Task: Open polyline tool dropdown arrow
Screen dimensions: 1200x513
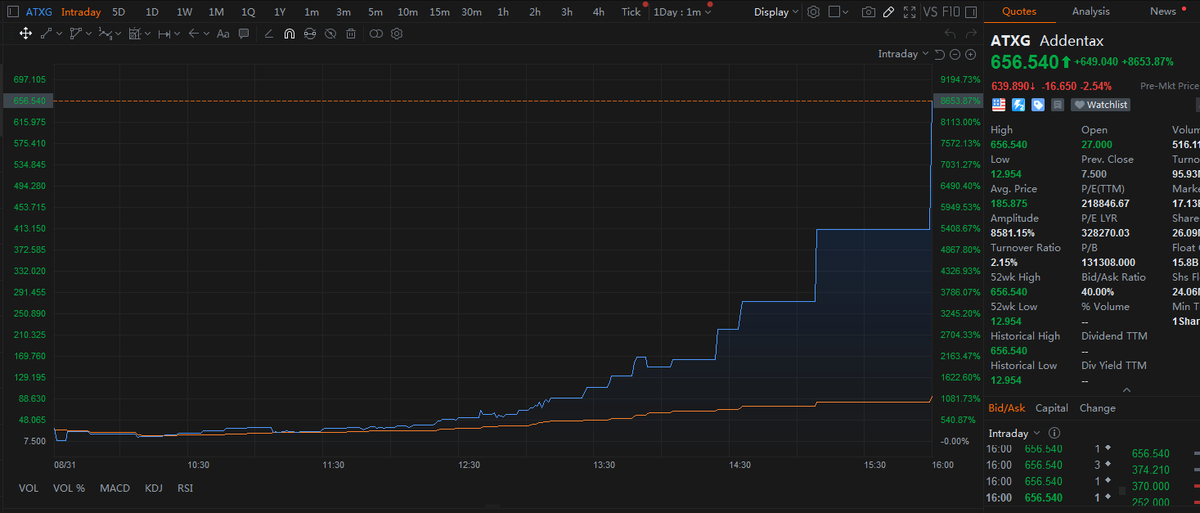Action: point(88,33)
